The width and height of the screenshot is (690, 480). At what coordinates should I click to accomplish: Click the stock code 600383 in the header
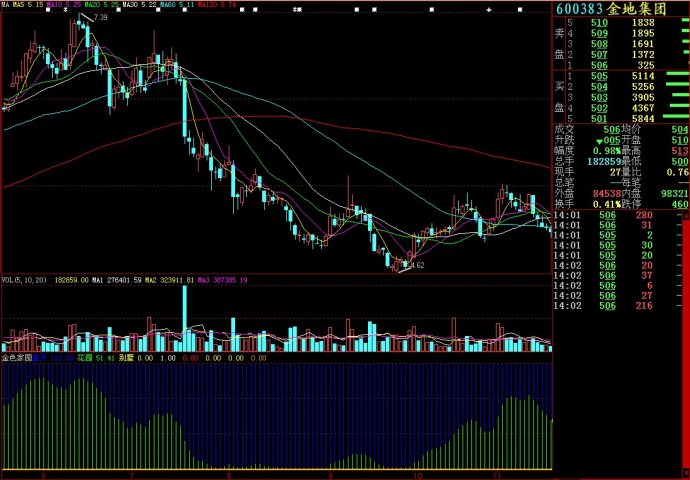pos(579,8)
